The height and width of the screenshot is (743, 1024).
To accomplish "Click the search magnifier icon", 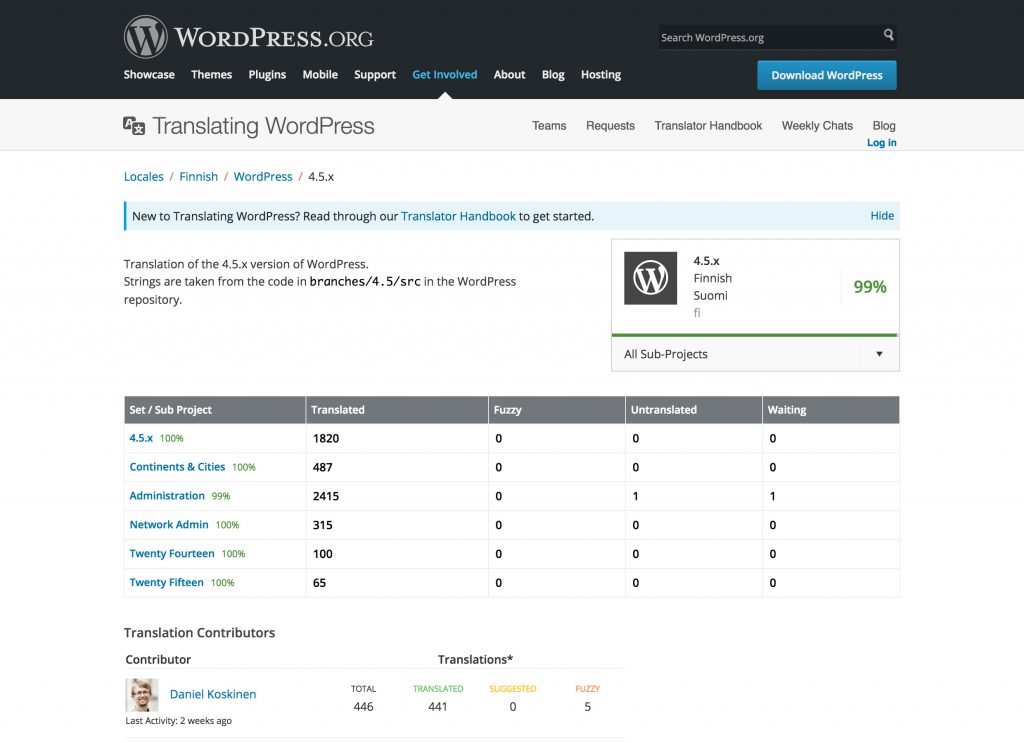I will point(888,35).
